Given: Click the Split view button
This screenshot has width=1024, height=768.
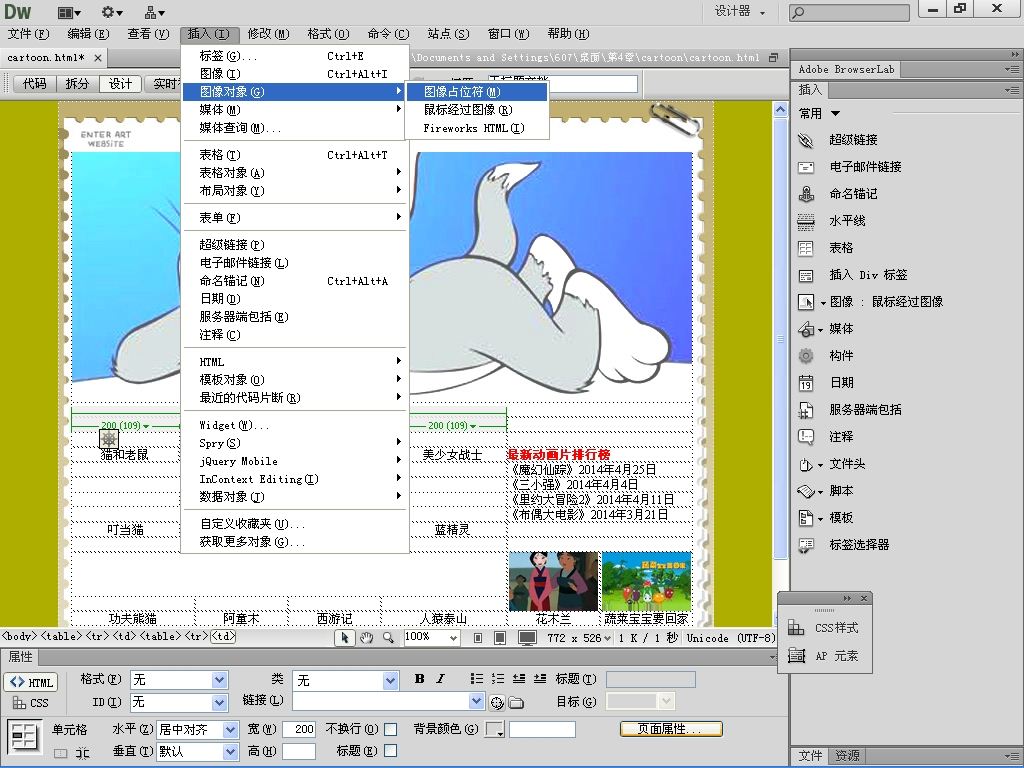Looking at the screenshot, I should [77, 84].
